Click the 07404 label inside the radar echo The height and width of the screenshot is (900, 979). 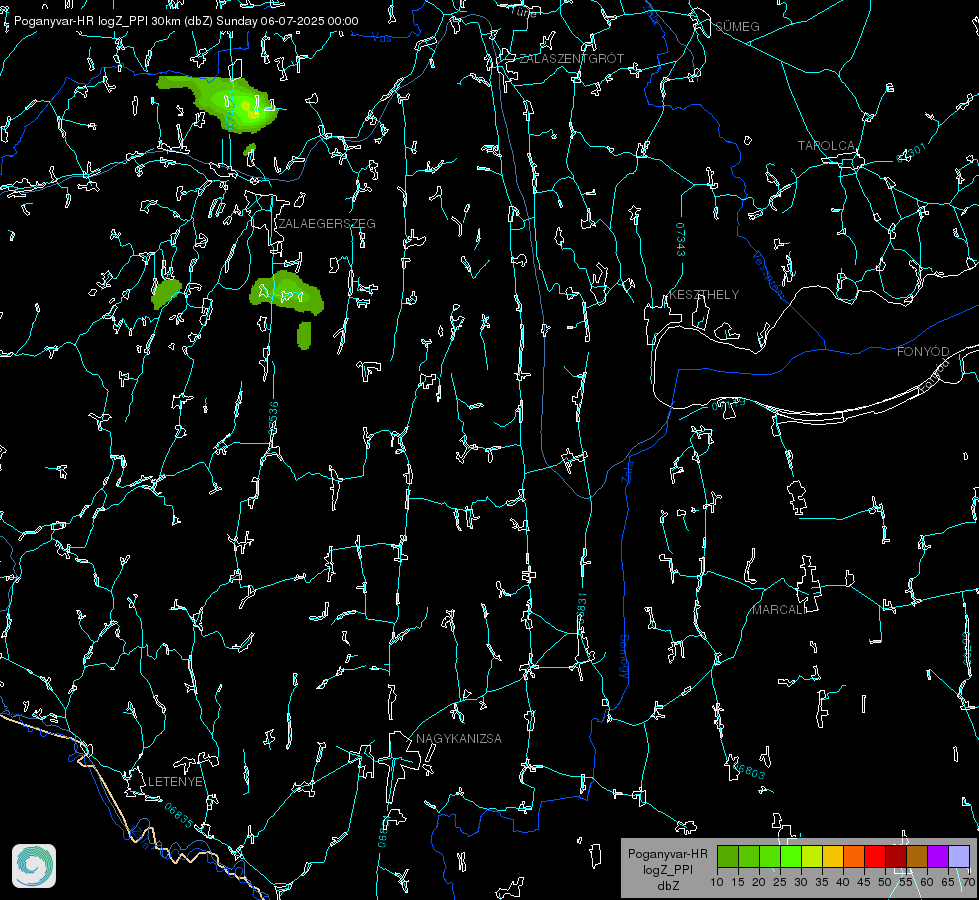point(230,113)
